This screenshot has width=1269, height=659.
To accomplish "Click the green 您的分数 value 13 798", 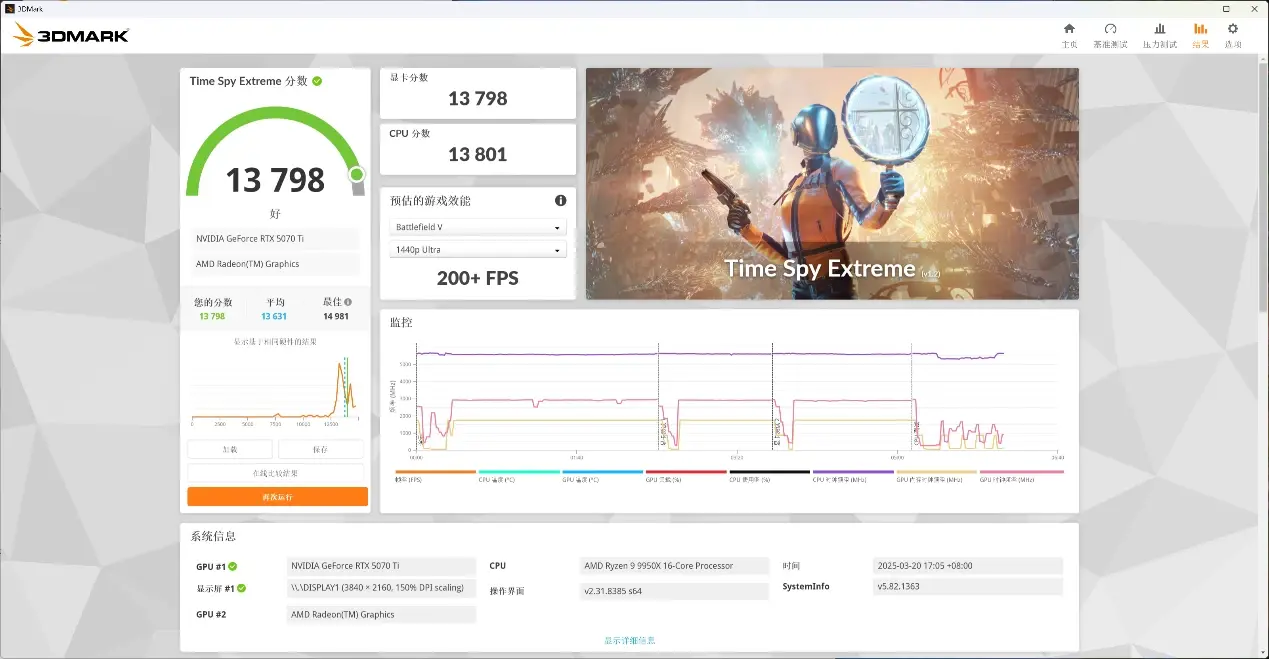I will coord(212,316).
